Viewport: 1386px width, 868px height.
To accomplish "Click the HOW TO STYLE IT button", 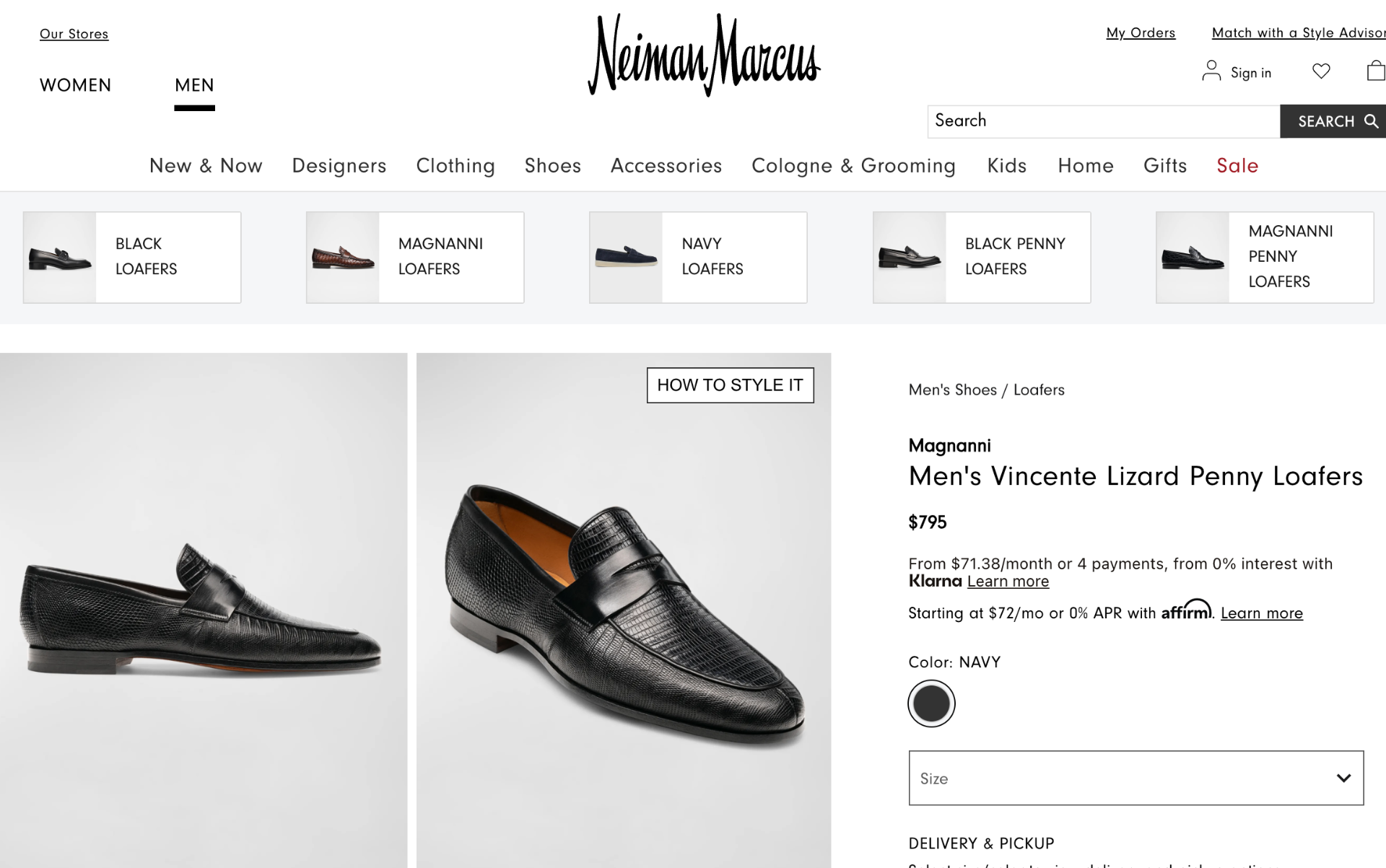I will coord(731,385).
